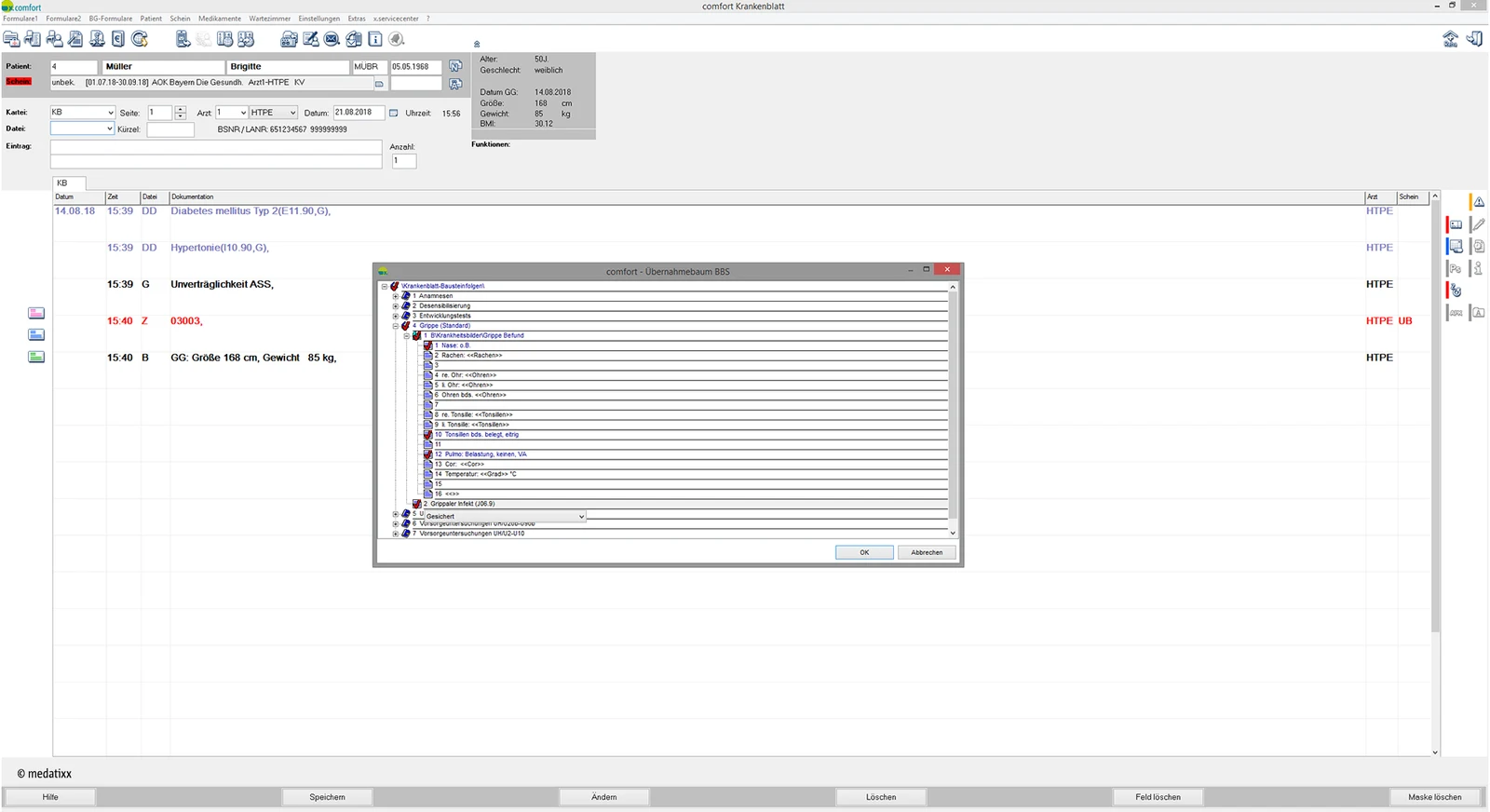Click the exit door icon at top right
Viewport: 1490px width, 812px height.
coord(1474,39)
